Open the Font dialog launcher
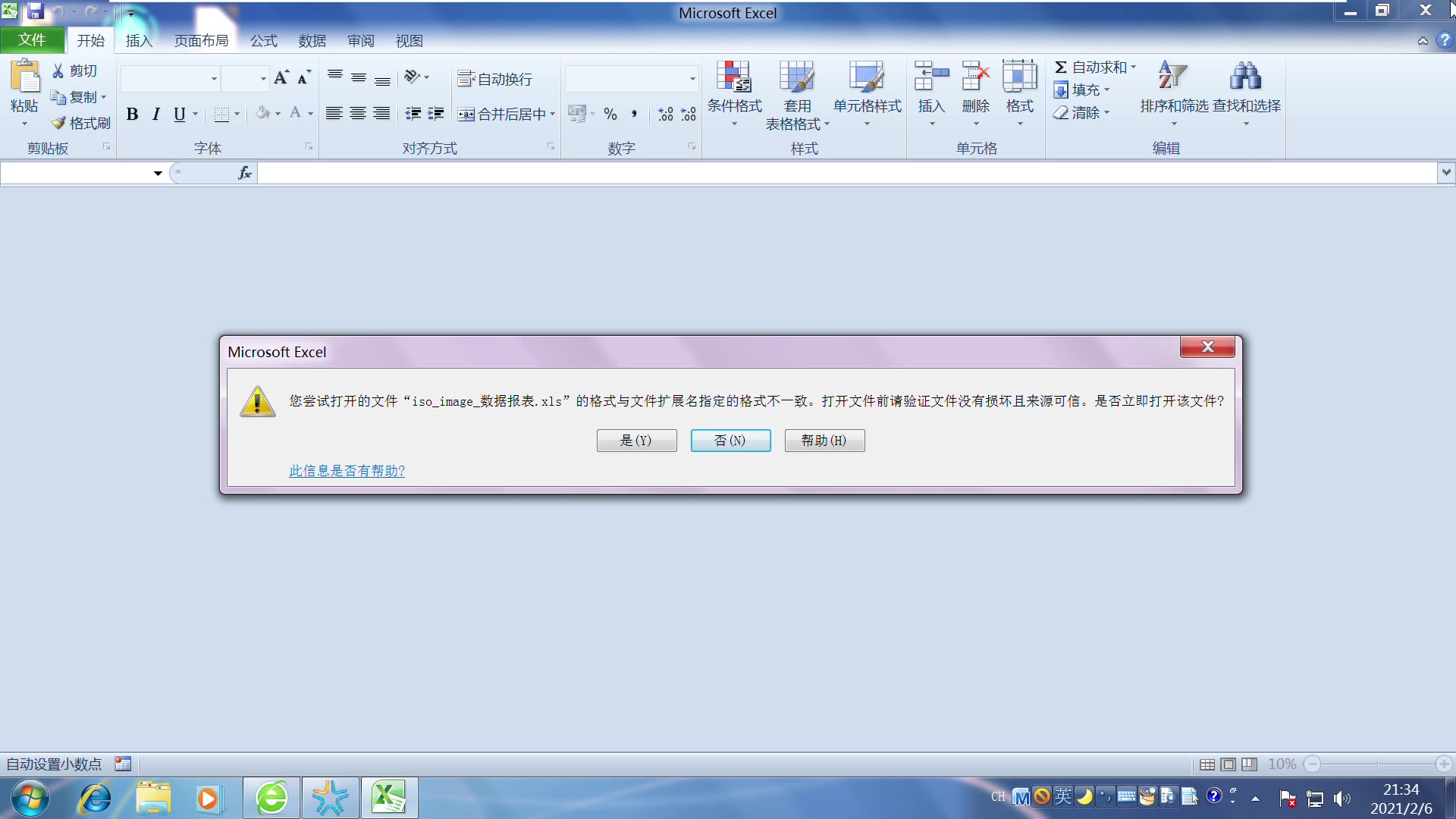 click(x=309, y=147)
